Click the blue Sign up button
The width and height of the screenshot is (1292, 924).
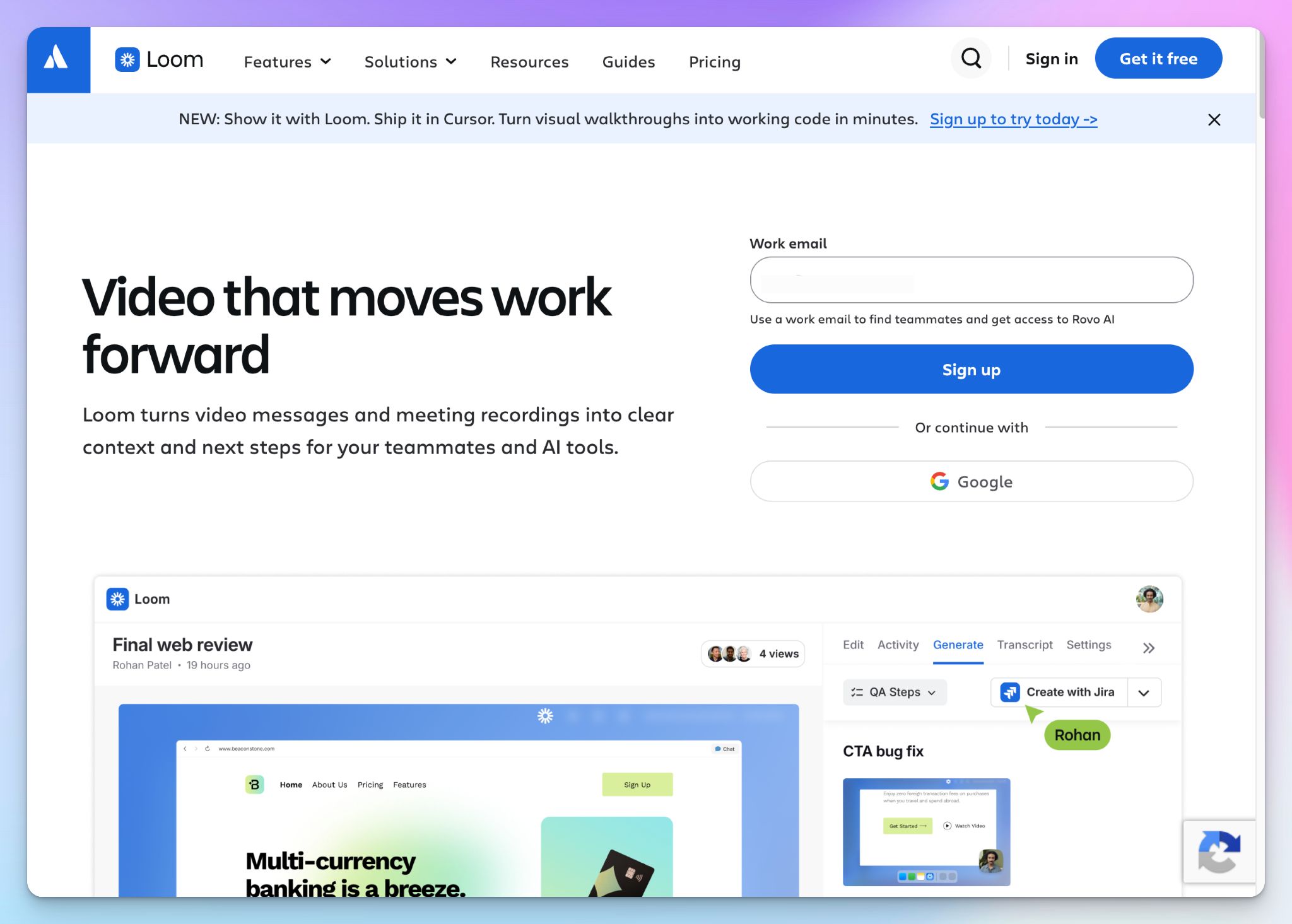pos(972,369)
